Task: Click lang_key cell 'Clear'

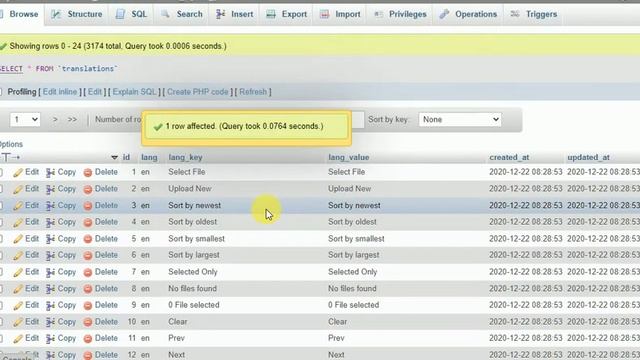Action: (x=178, y=322)
